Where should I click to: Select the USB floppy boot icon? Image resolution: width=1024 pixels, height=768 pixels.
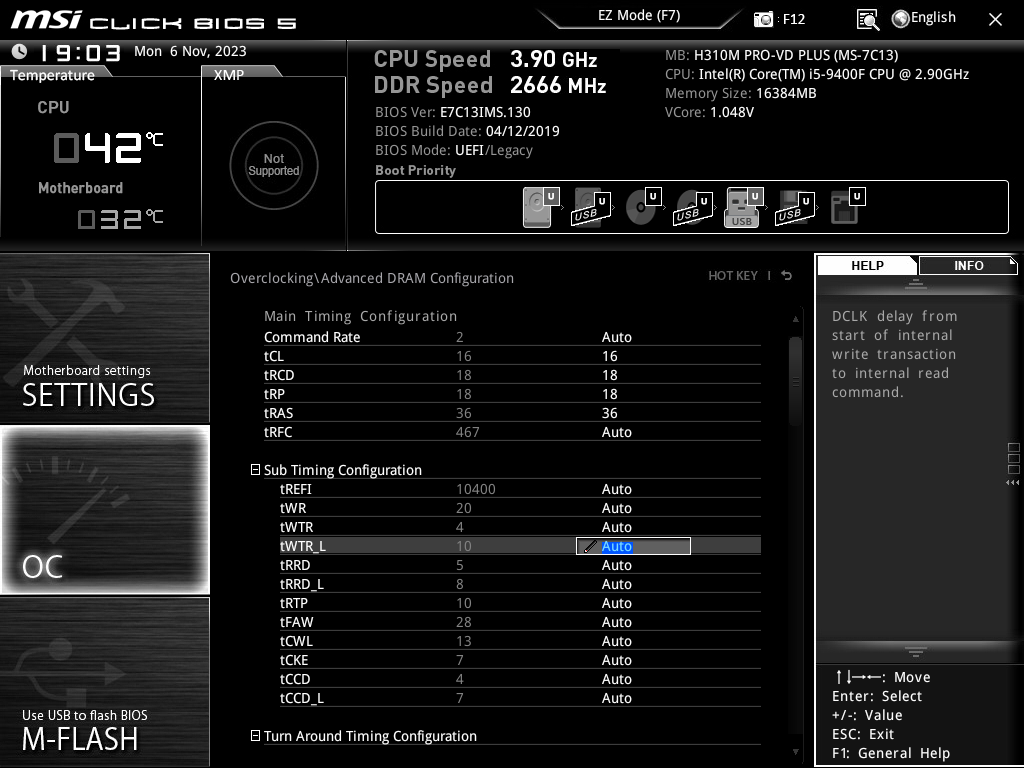click(x=795, y=208)
